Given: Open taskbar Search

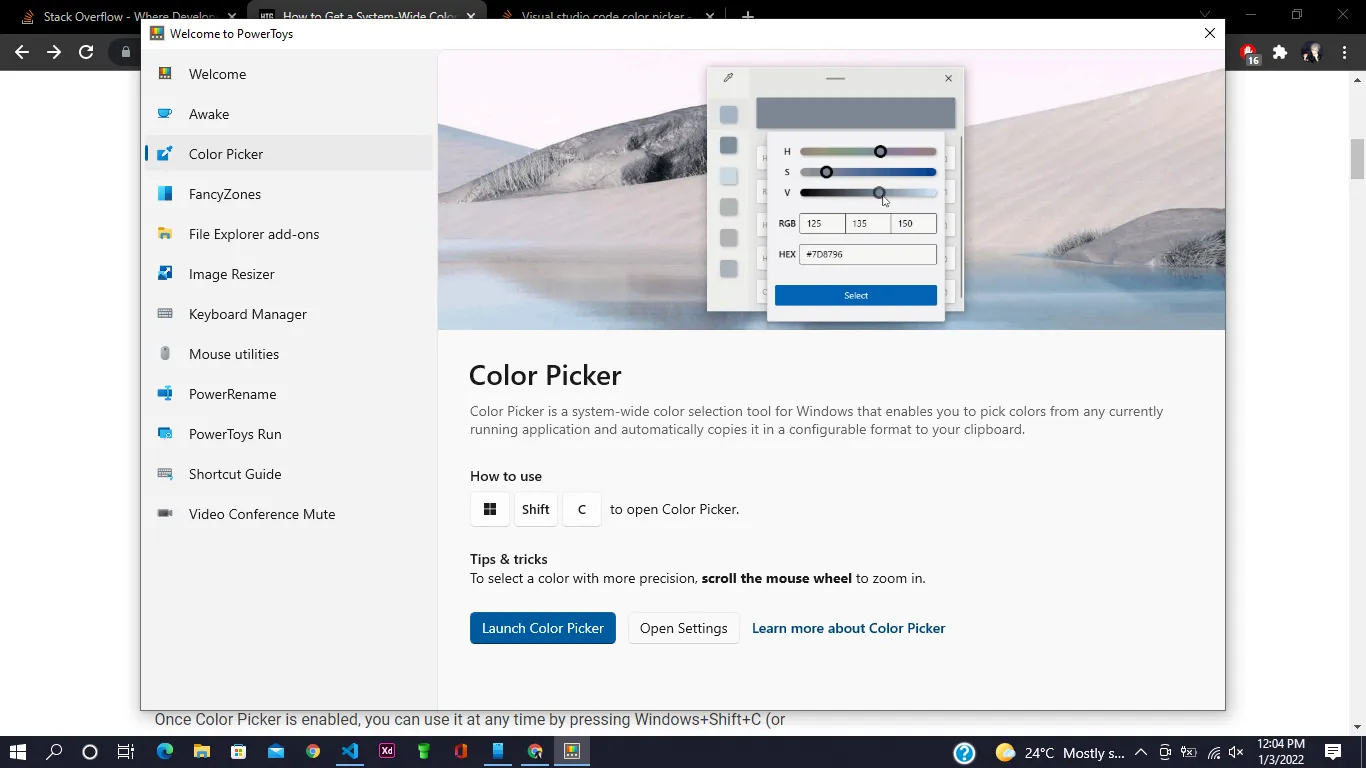Looking at the screenshot, I should (54, 752).
